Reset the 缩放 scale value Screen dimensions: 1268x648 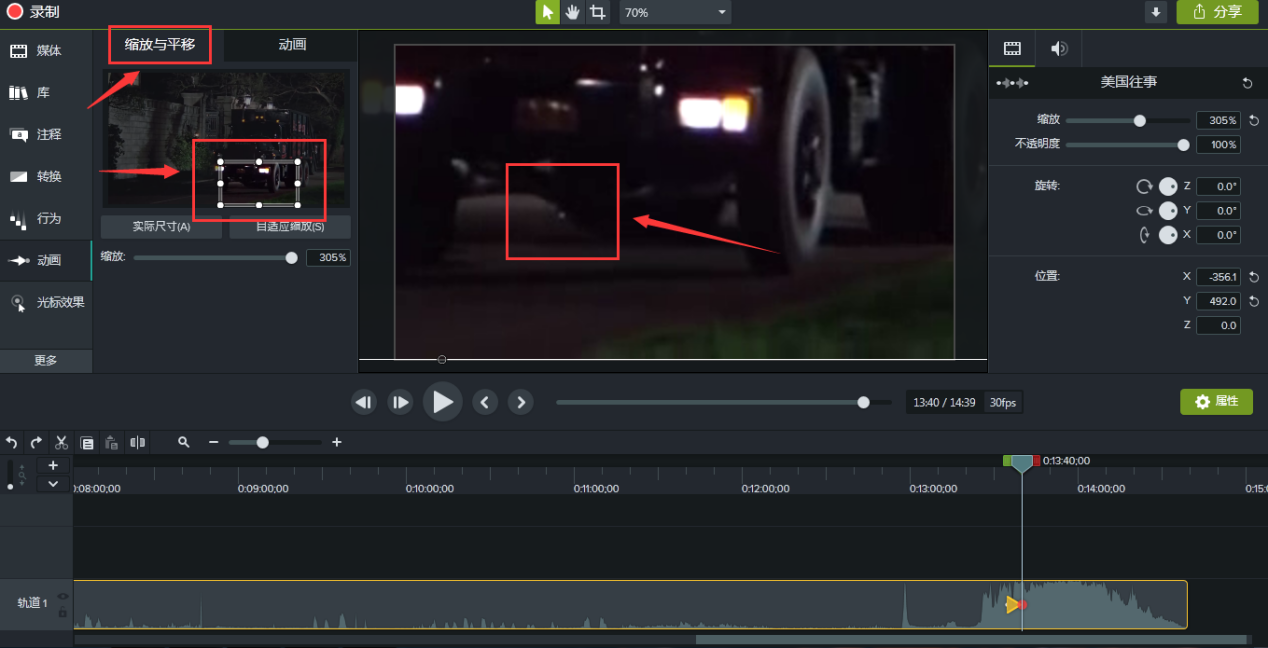click(x=1253, y=120)
